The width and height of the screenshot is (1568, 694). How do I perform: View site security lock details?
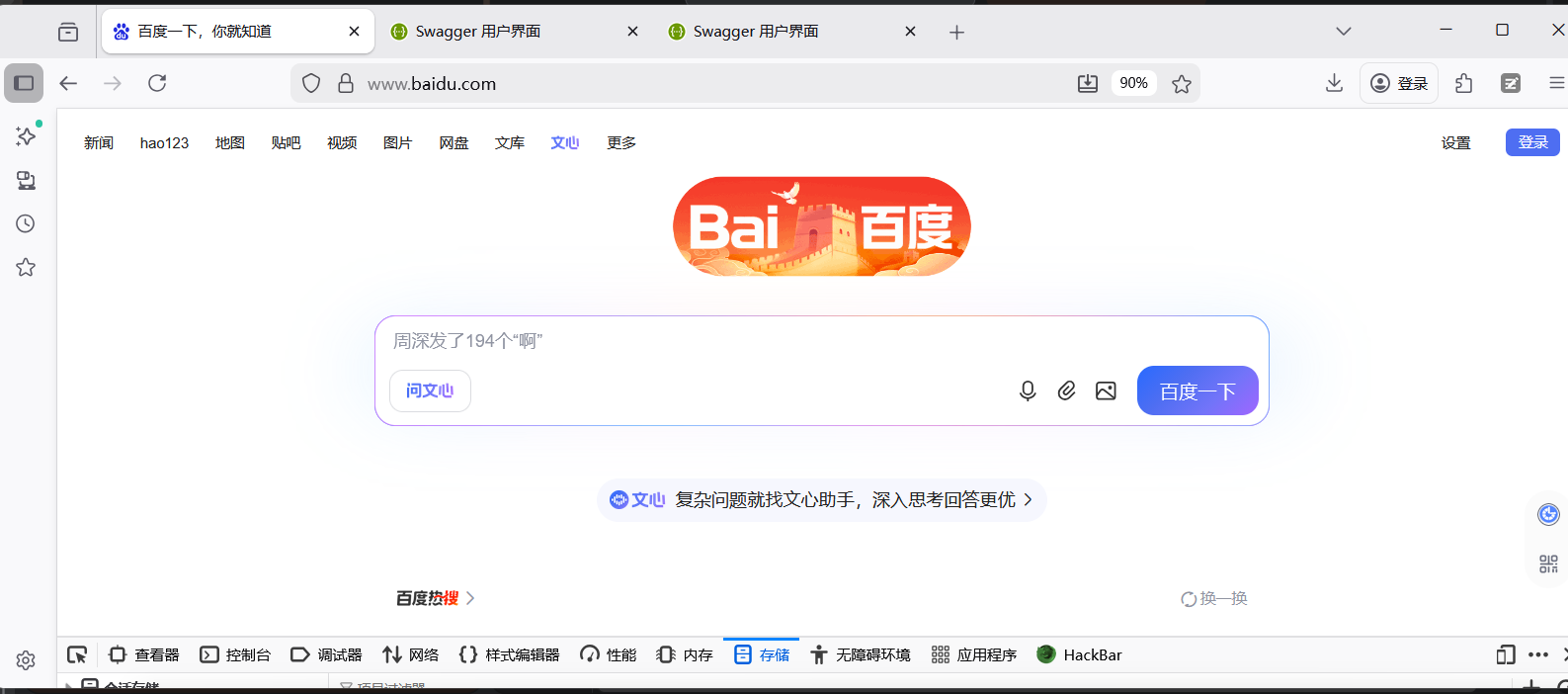pyautogui.click(x=345, y=84)
